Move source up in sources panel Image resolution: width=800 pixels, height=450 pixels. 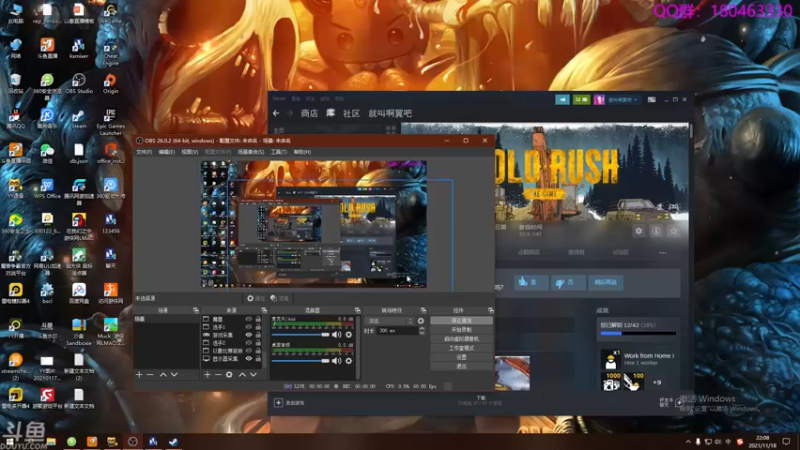242,374
